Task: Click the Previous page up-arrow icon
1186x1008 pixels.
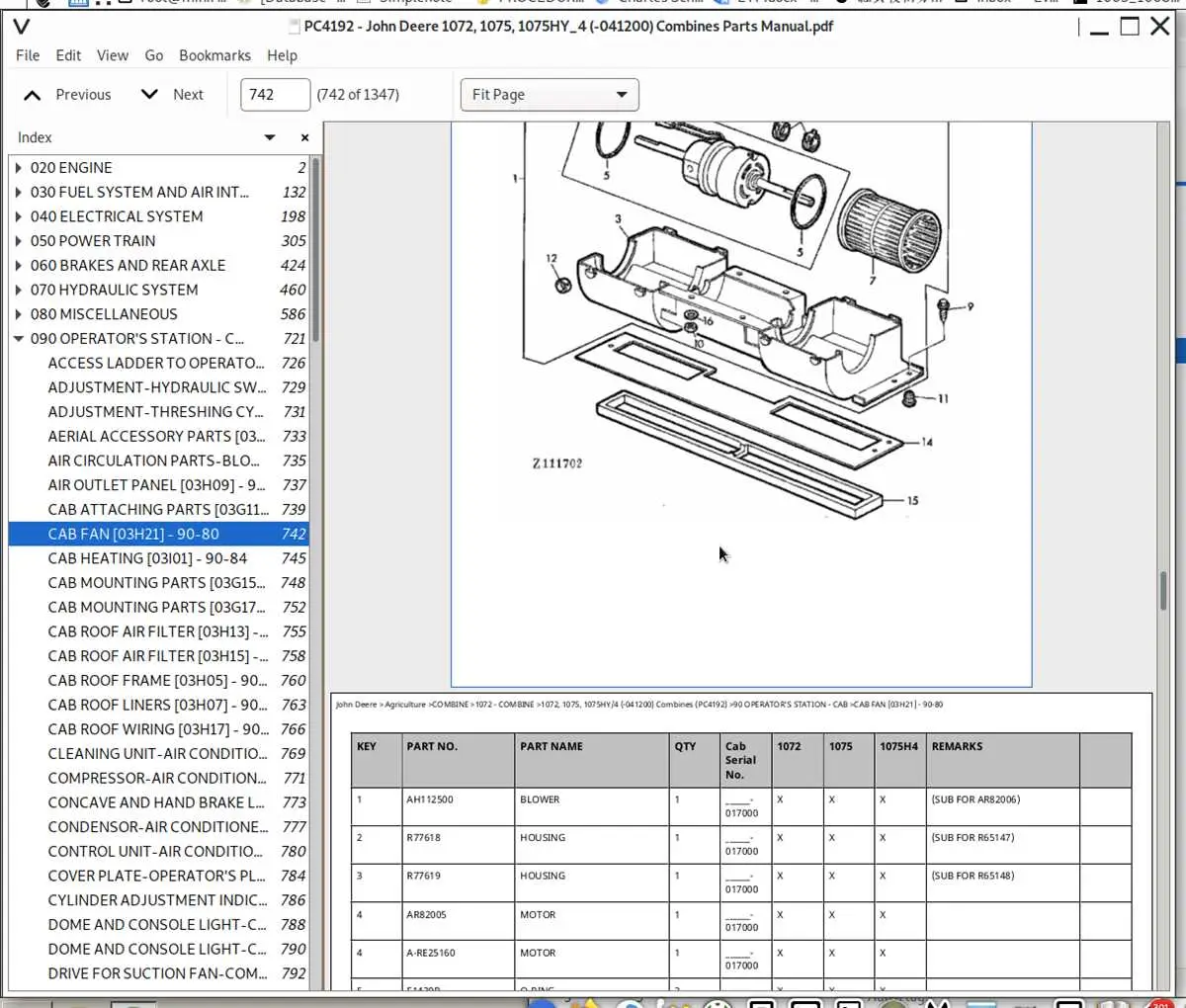Action: tap(33, 95)
